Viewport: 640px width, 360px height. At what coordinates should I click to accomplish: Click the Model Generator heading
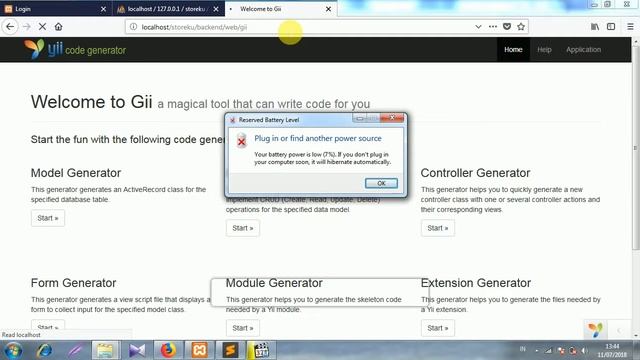76,173
